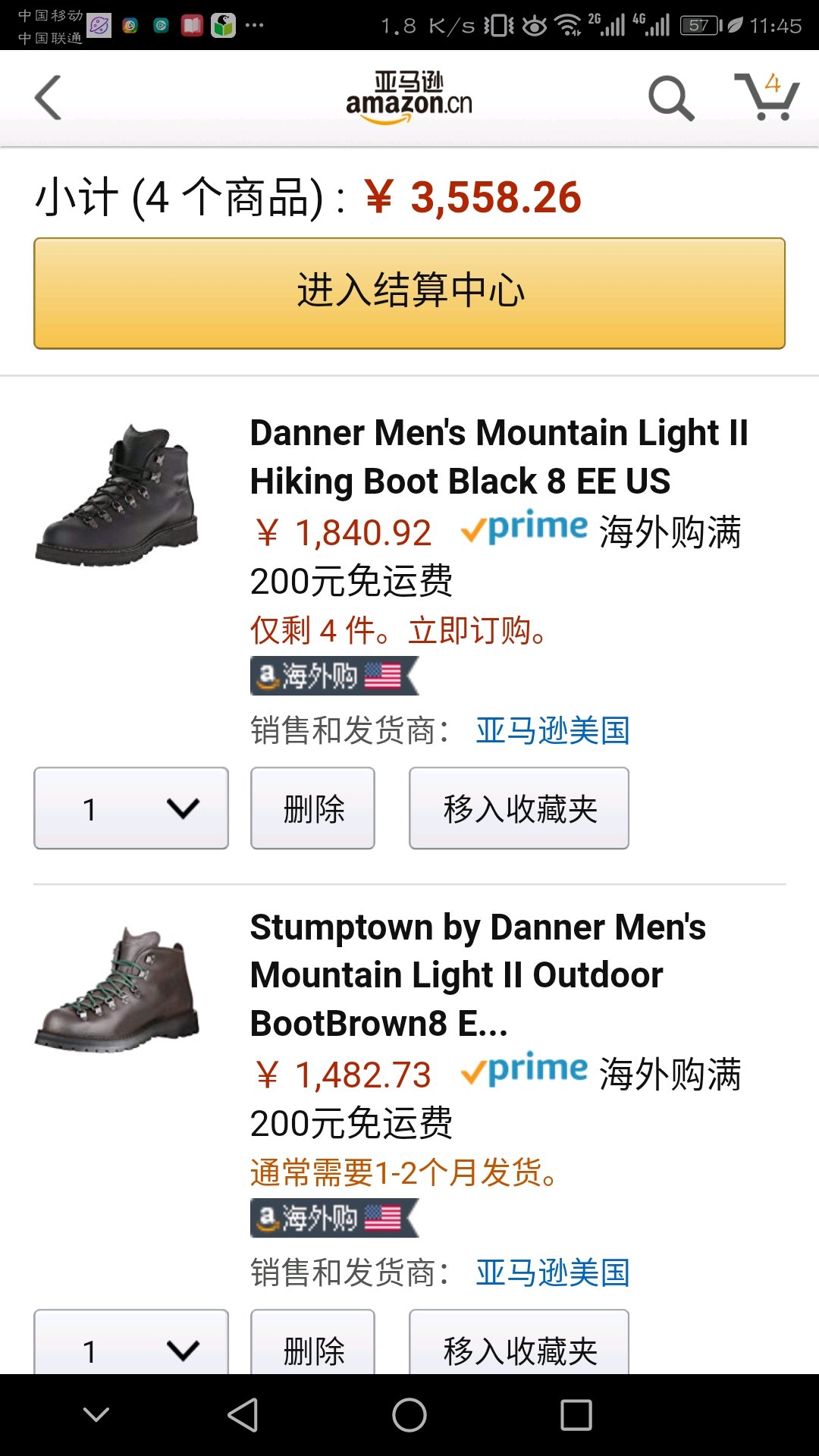
Task: Open 亚马逊美国 seller link for Stumptown boot
Action: [553, 1273]
